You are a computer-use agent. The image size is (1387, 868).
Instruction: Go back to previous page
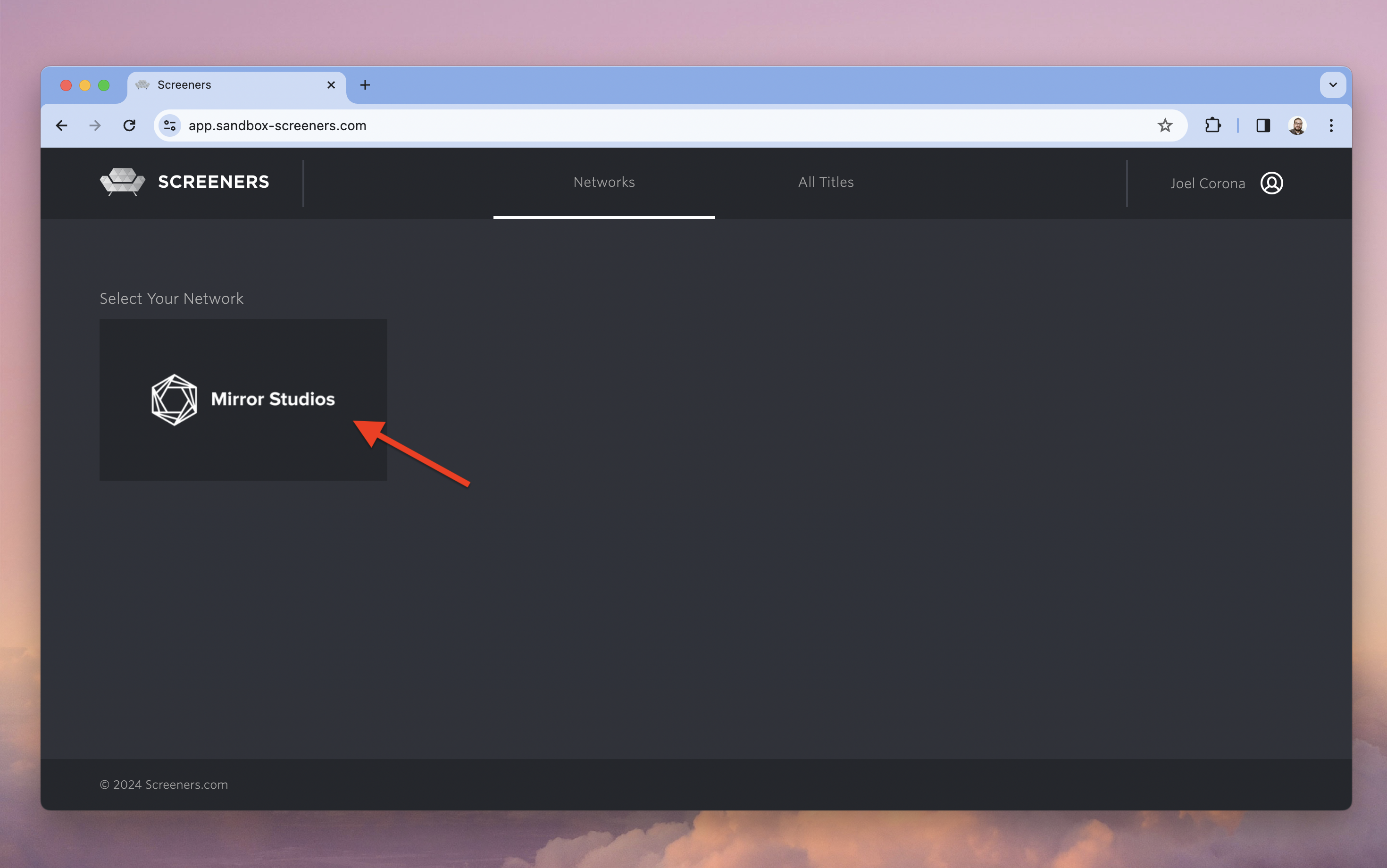click(62, 126)
